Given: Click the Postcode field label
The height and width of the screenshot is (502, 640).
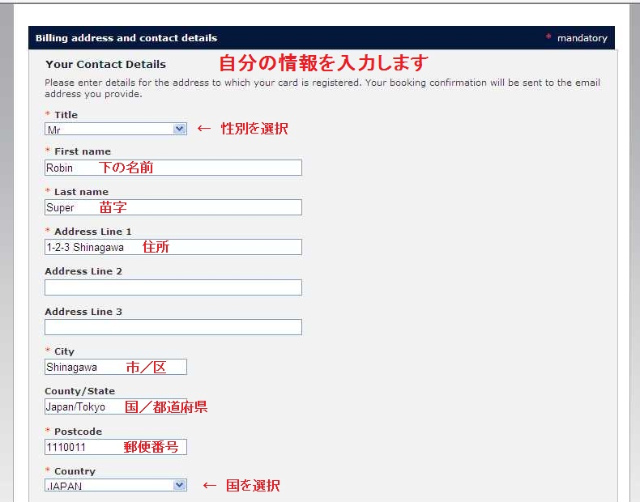Looking at the screenshot, I should [x=77, y=431].
